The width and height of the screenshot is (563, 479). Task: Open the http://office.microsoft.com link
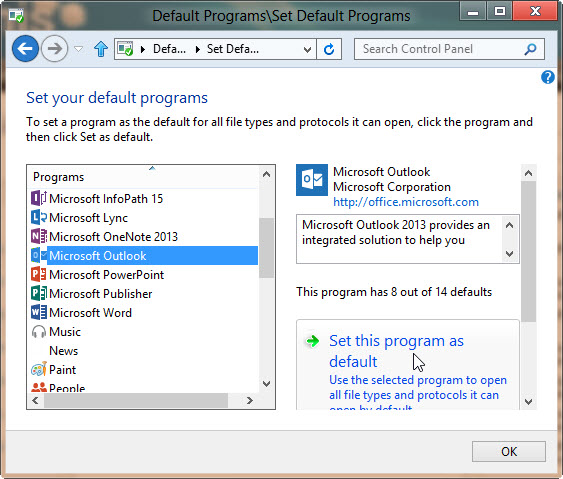406,202
